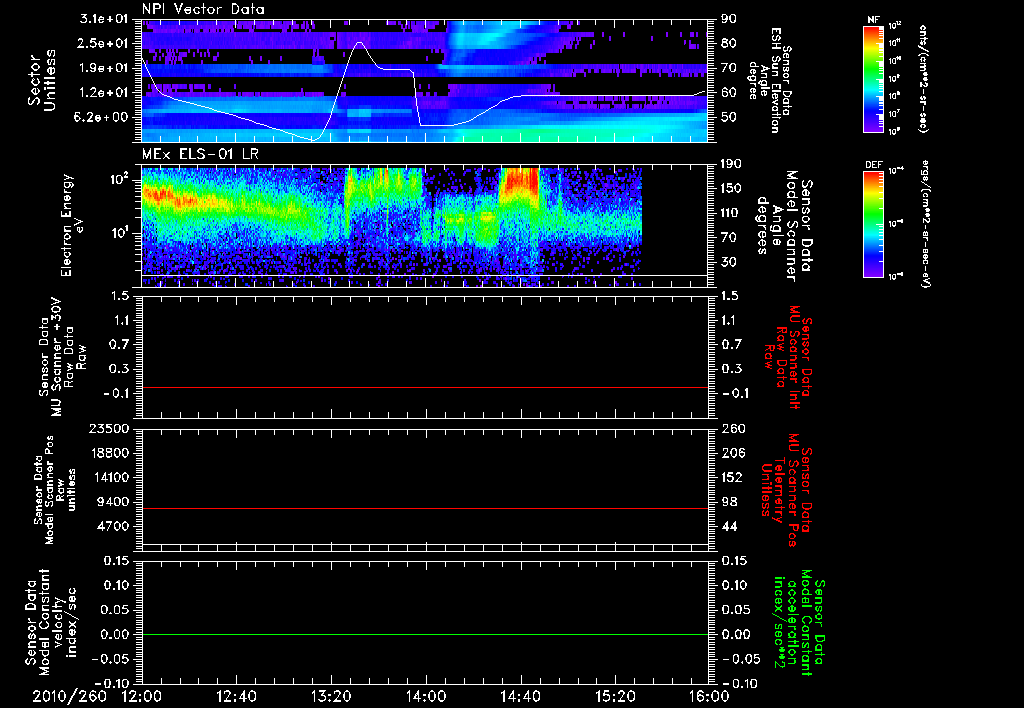The width and height of the screenshot is (1024, 708).
Task: Click the 'Sector Unitless' axis label
Action: point(42,80)
